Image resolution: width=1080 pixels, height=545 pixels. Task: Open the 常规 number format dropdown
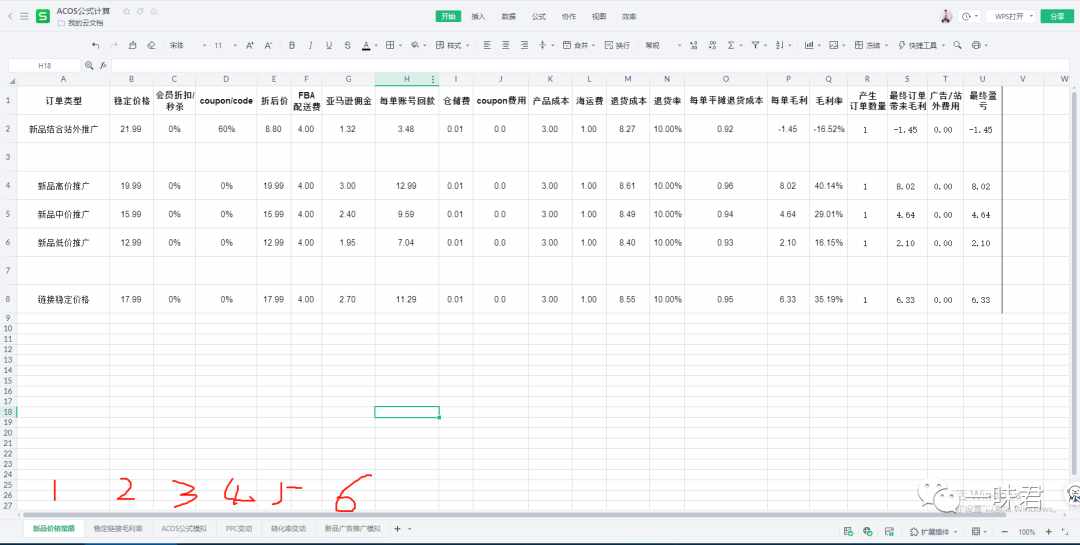(663, 45)
